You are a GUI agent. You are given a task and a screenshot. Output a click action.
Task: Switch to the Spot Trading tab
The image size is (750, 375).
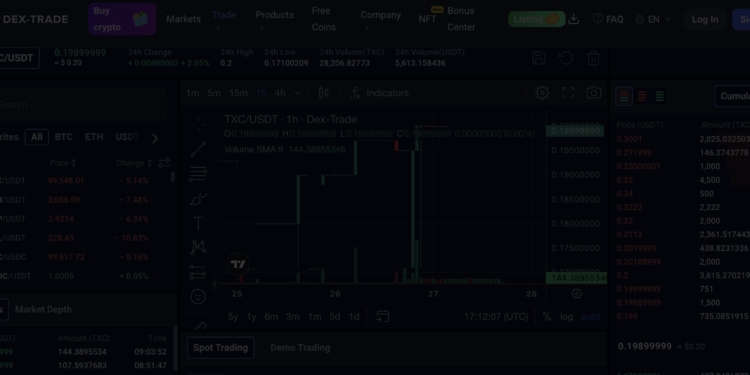221,348
